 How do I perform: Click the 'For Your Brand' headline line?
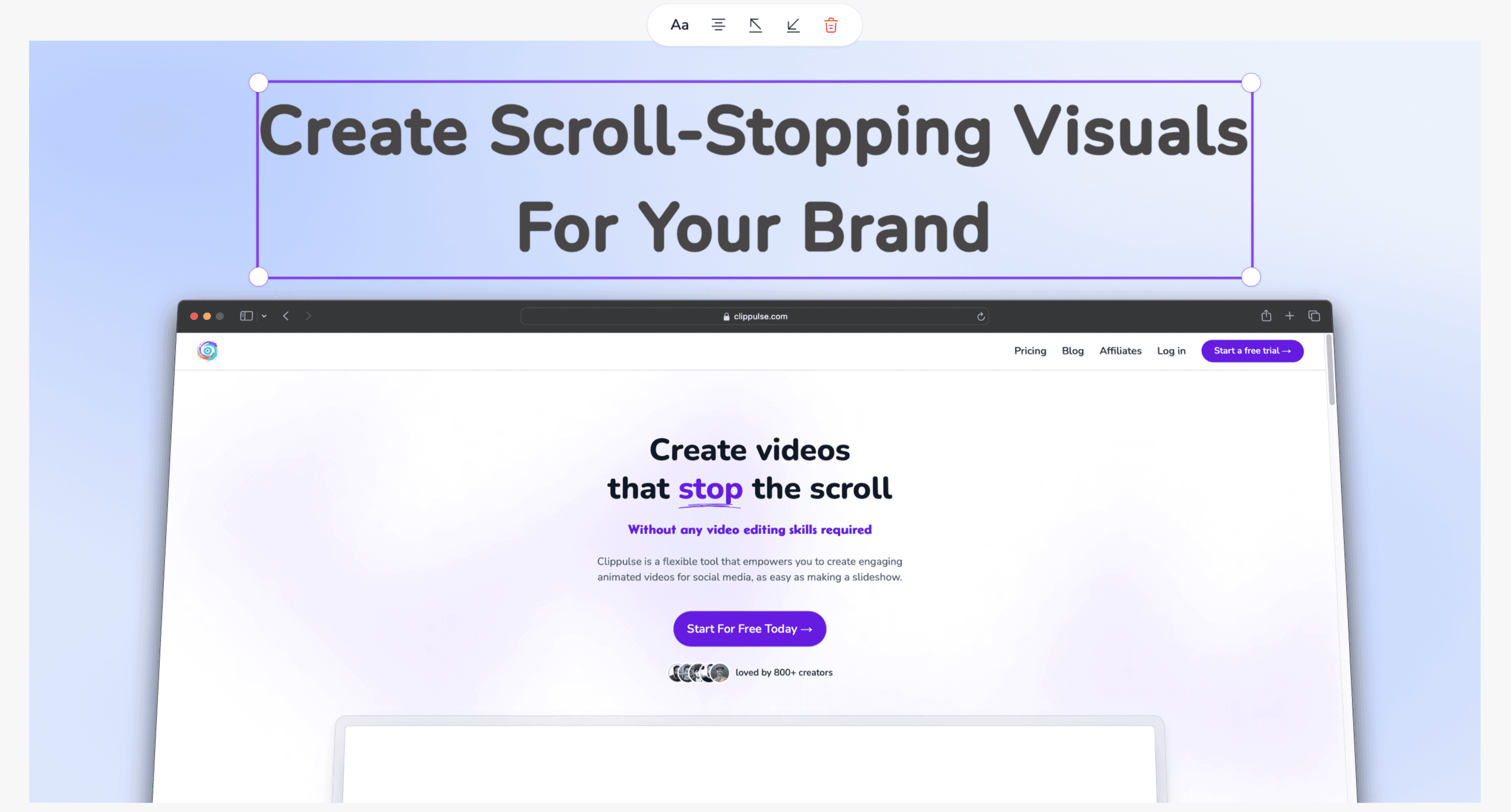coord(753,227)
